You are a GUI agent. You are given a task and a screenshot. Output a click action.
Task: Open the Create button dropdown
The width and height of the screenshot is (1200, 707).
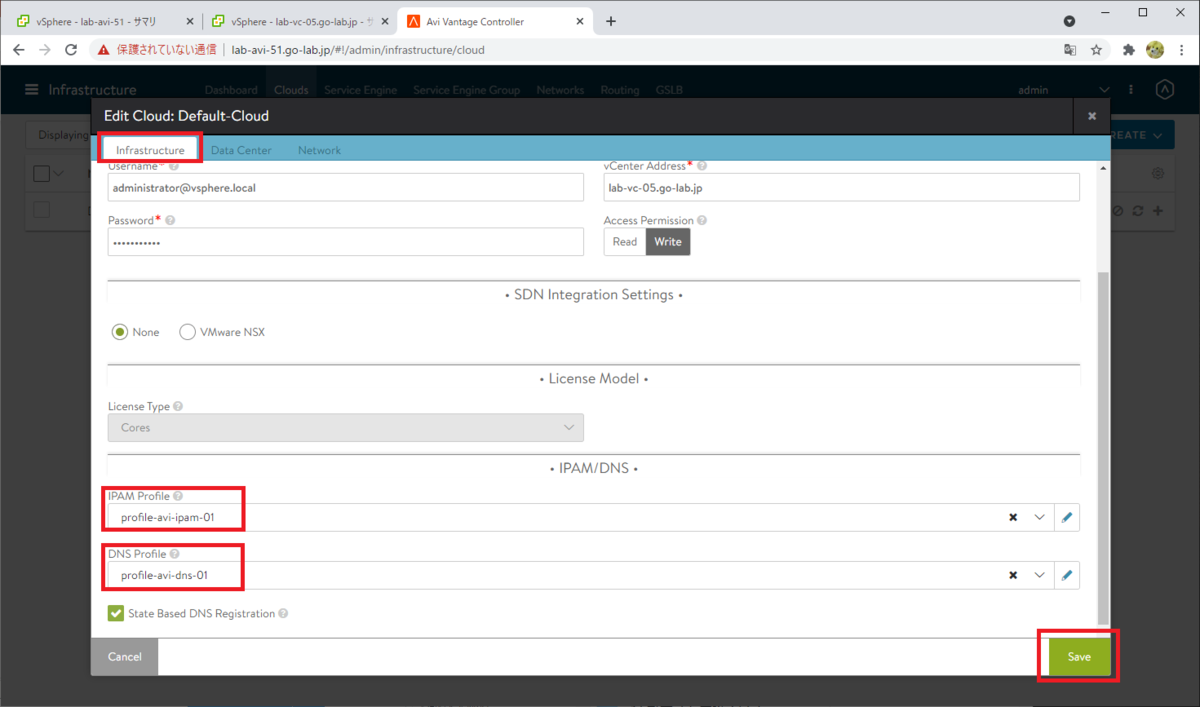point(1140,135)
